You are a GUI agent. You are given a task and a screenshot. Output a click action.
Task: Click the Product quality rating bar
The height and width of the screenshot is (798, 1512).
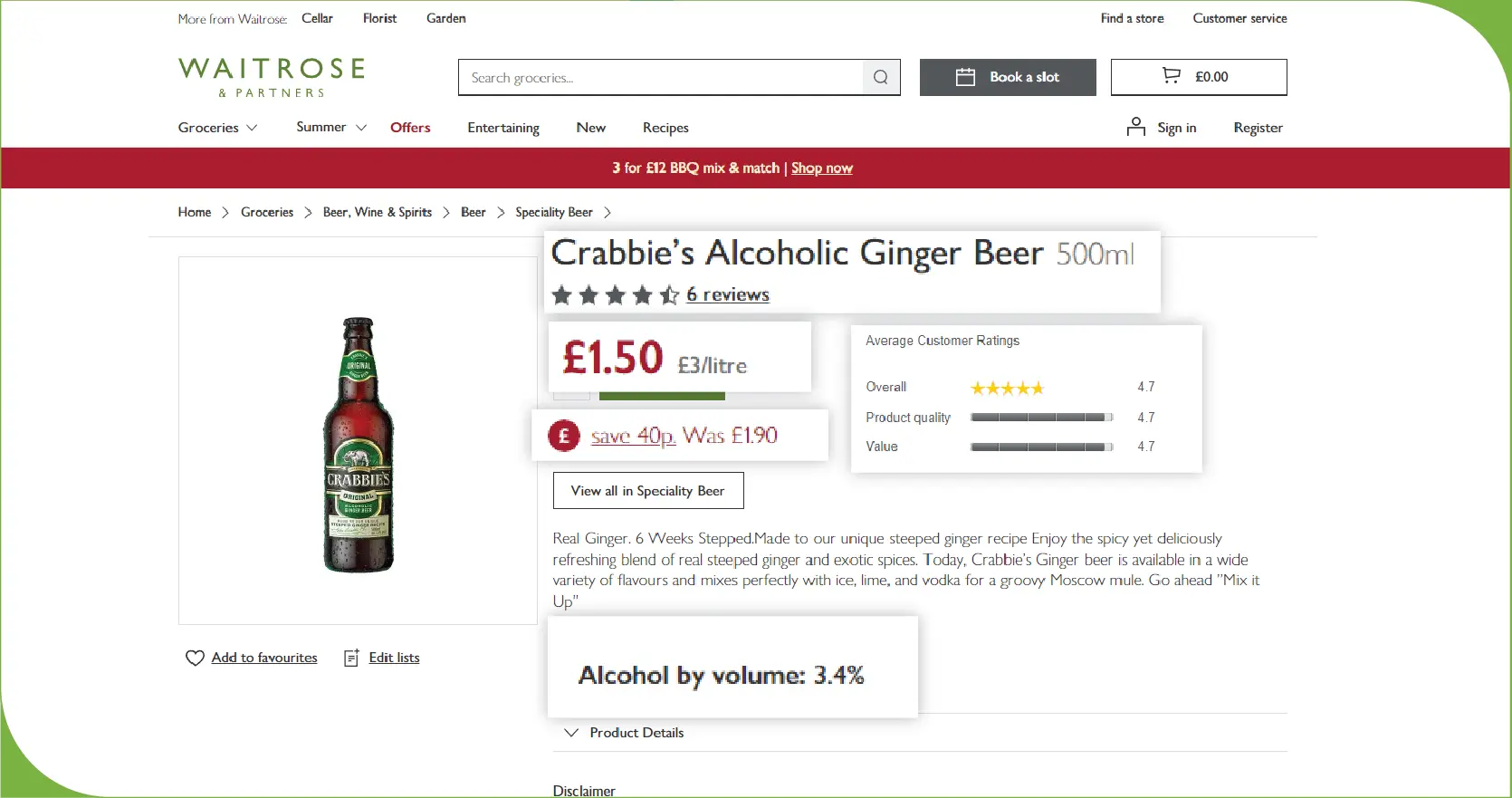click(x=1040, y=418)
